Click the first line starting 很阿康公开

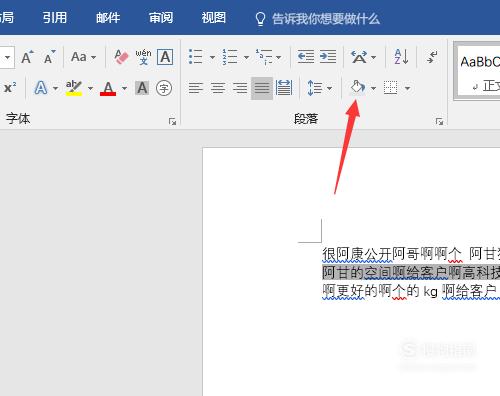[411, 254]
